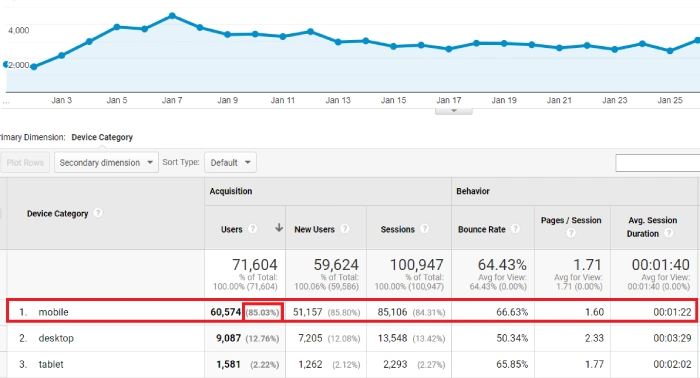Screen dimensions: 700x378
Task: Focus the table search input field
Action: 658,163
